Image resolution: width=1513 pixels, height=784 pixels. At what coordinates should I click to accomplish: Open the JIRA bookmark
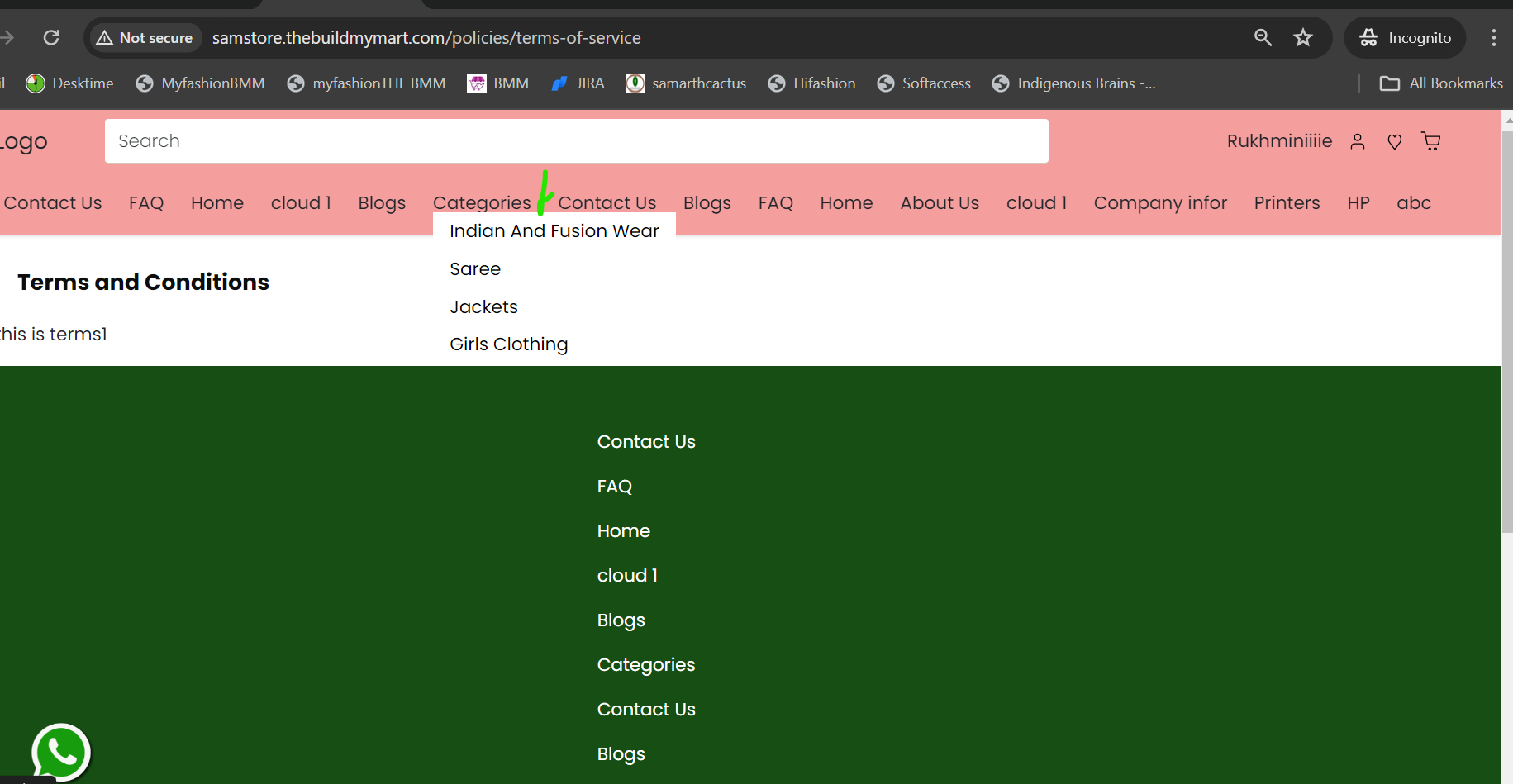pyautogui.click(x=578, y=83)
